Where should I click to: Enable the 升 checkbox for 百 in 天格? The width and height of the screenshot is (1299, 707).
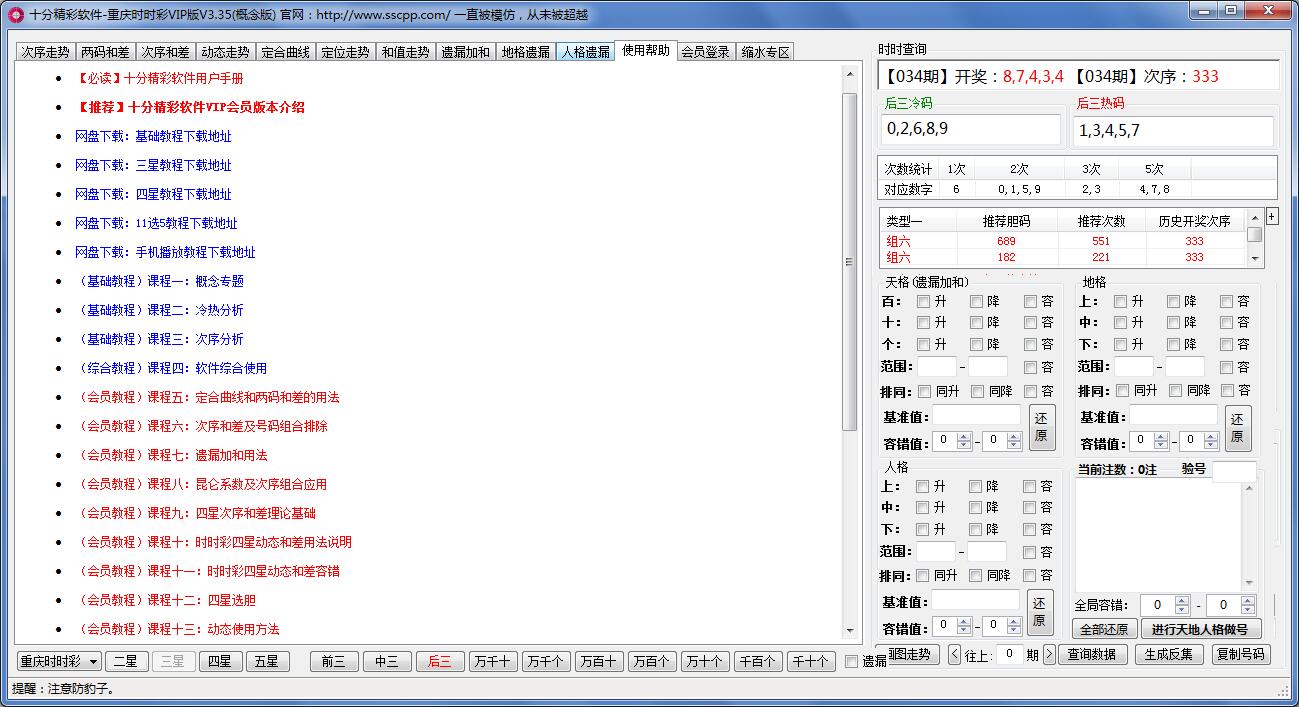(x=924, y=299)
